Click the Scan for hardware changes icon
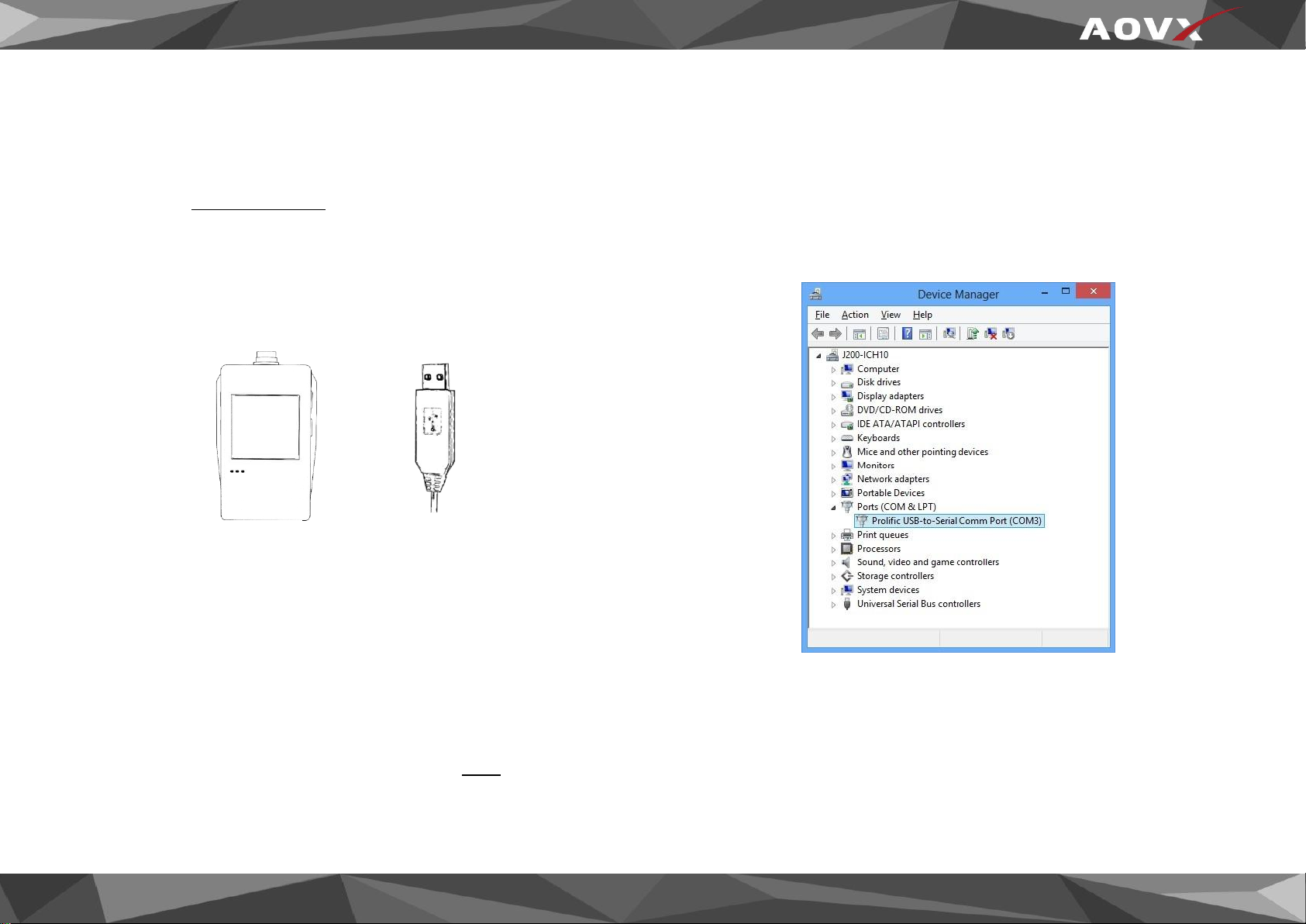Viewport: 1306px width, 924px height. click(x=949, y=334)
